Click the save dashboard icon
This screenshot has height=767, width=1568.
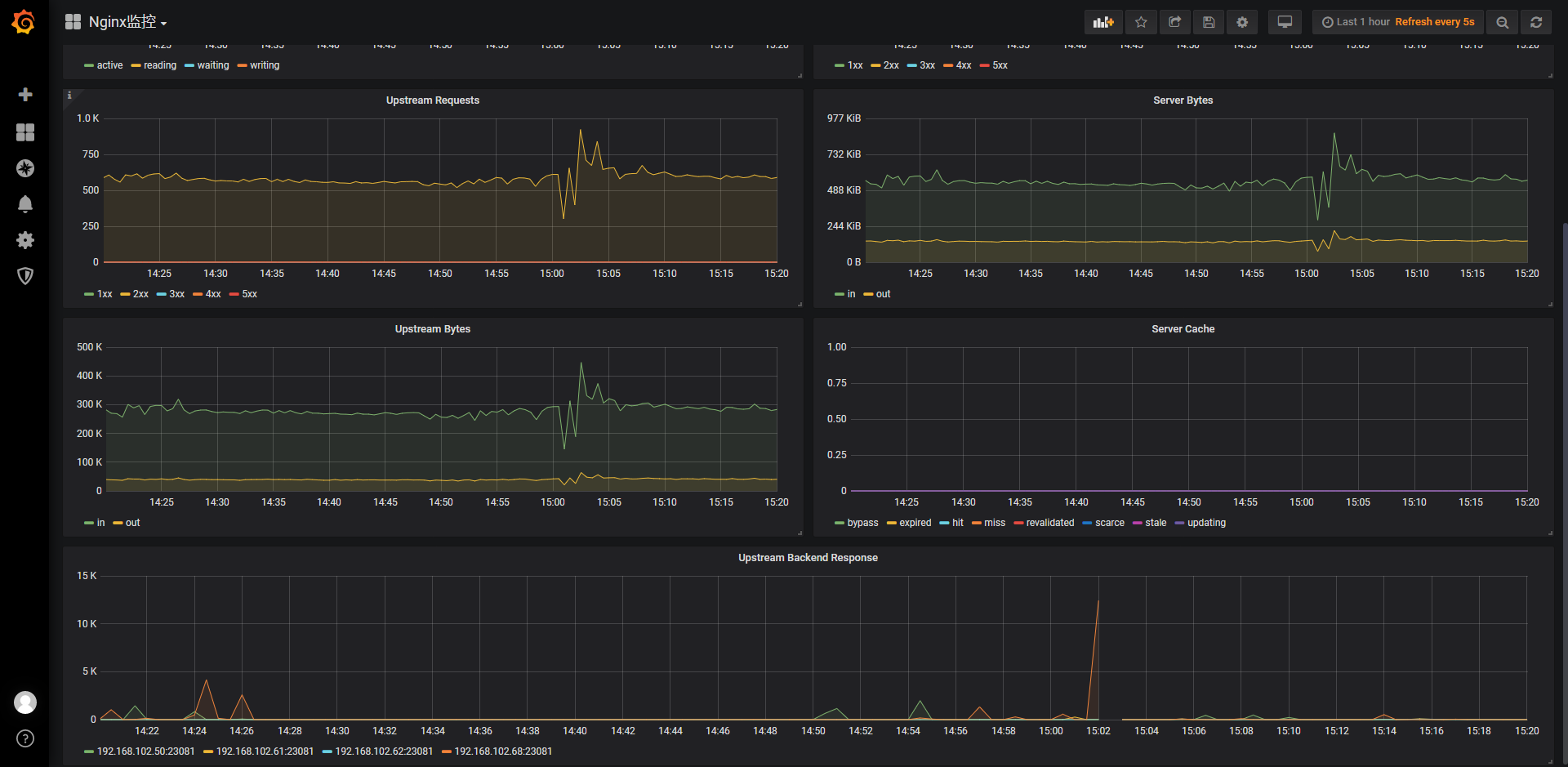pyautogui.click(x=1209, y=22)
